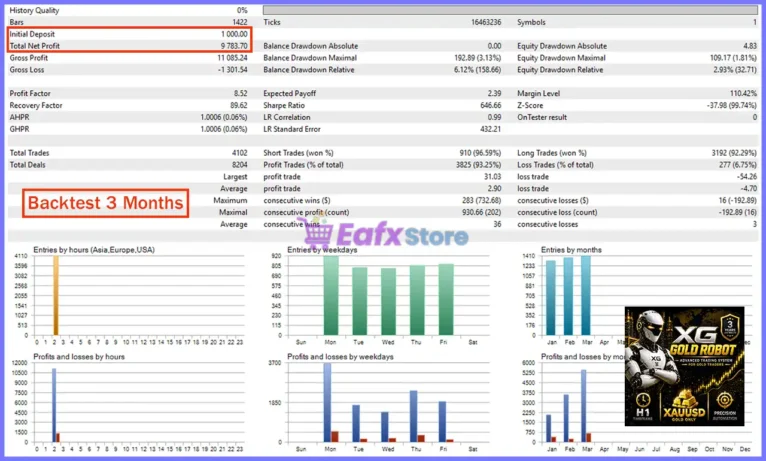Viewport: 766px width, 461px height.
Task: Select the Margin Level value 110.42%
Action: (x=743, y=93)
